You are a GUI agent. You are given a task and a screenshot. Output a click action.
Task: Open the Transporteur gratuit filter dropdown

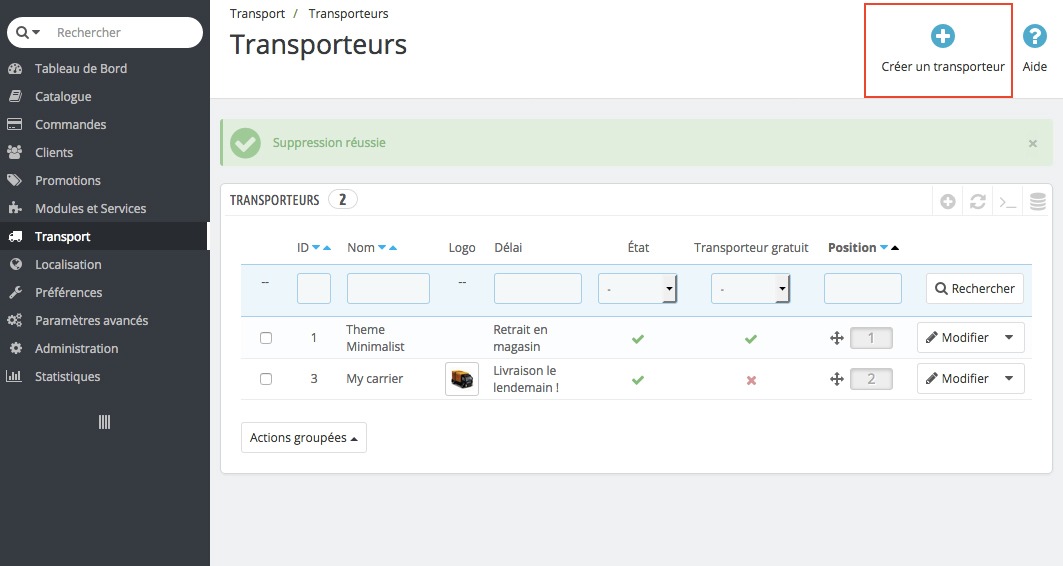coord(750,289)
